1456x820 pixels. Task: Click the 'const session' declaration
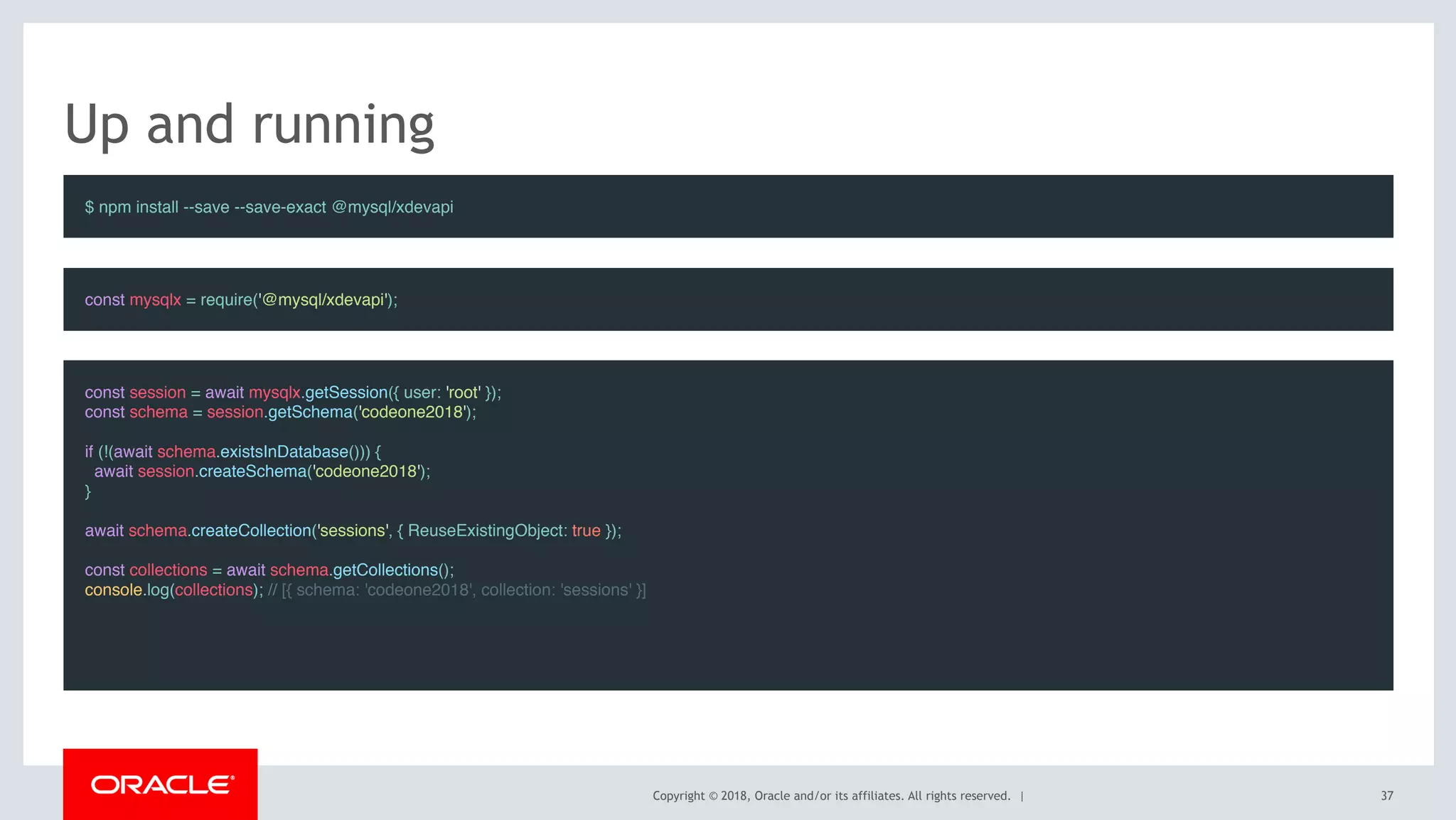pos(135,393)
